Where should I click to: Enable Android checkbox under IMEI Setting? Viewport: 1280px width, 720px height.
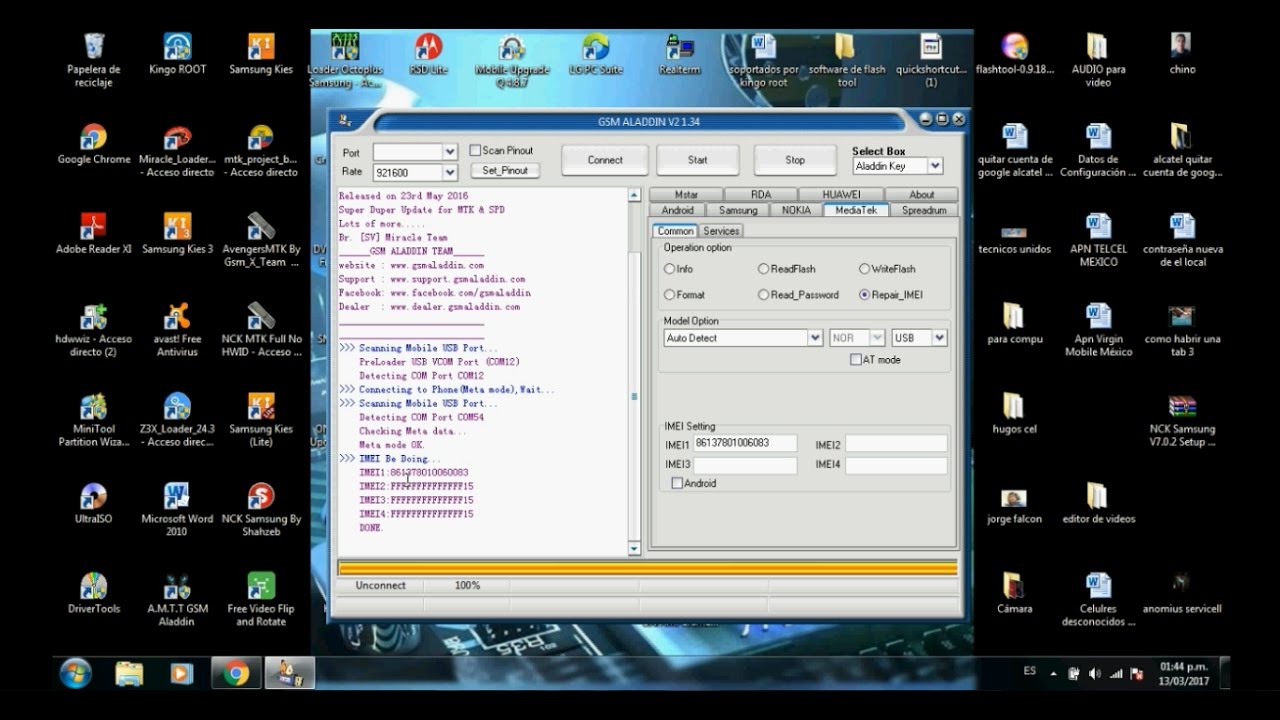677,483
